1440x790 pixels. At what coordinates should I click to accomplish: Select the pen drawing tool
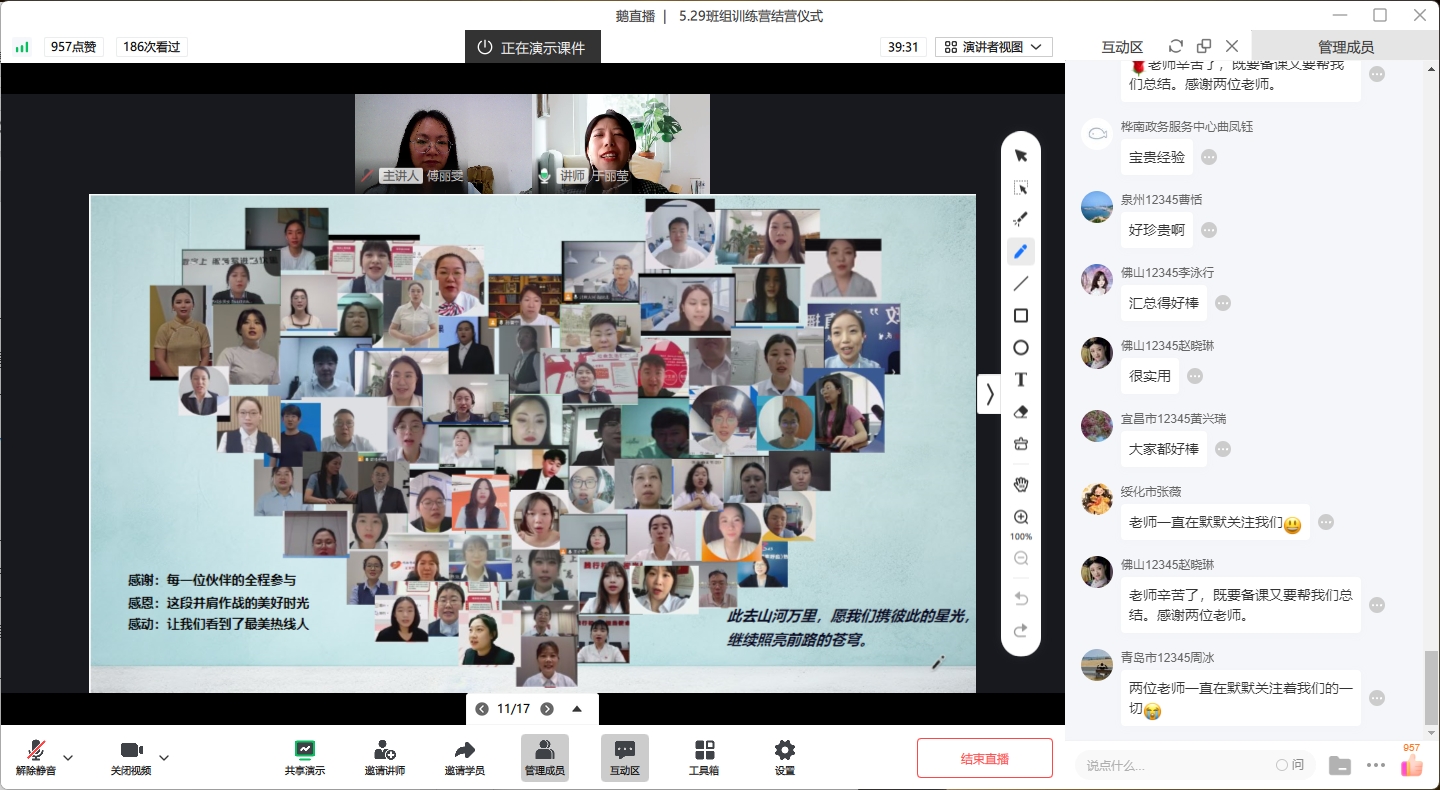pyautogui.click(x=1021, y=252)
